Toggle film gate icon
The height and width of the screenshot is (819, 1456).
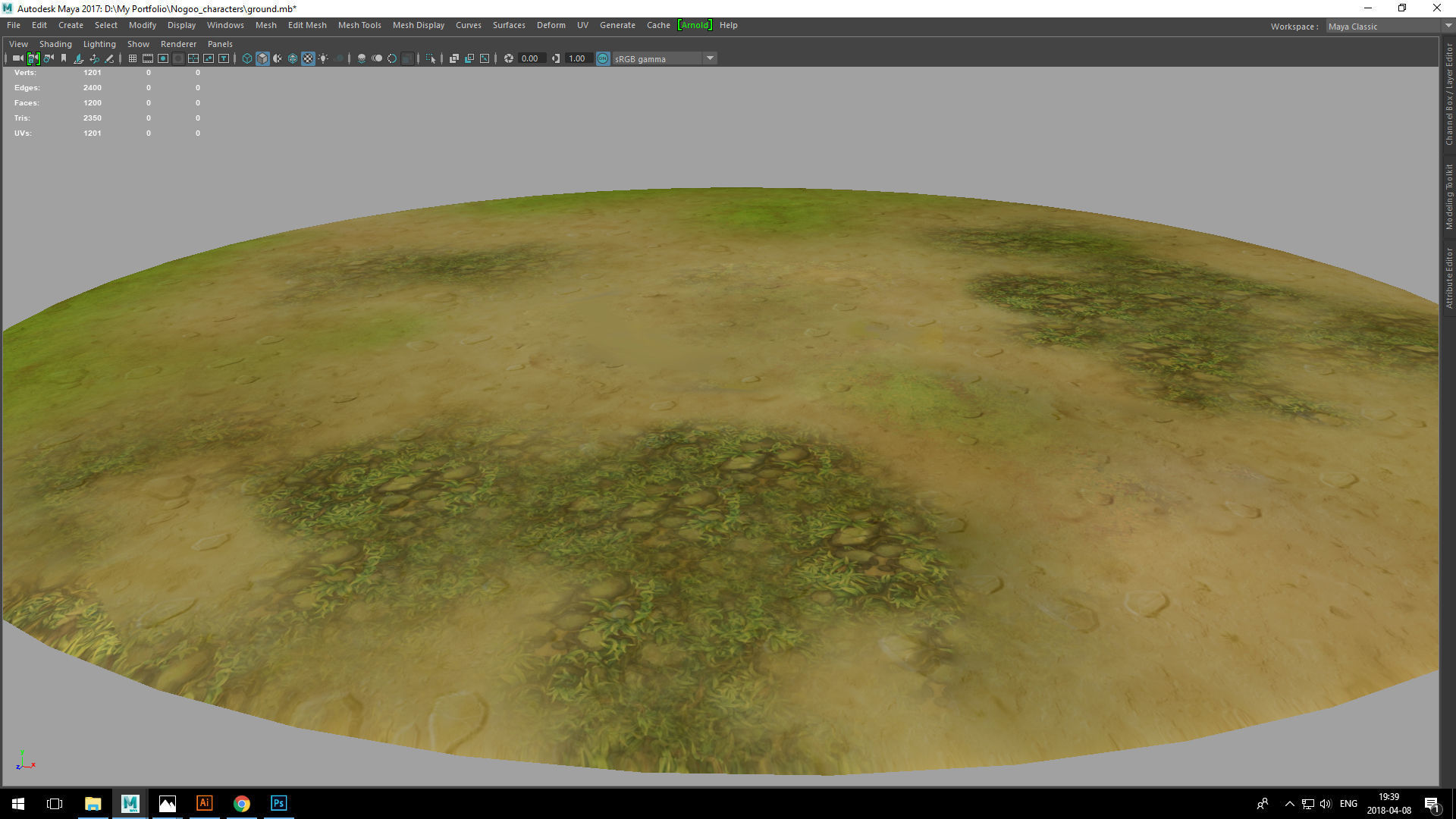coord(148,58)
